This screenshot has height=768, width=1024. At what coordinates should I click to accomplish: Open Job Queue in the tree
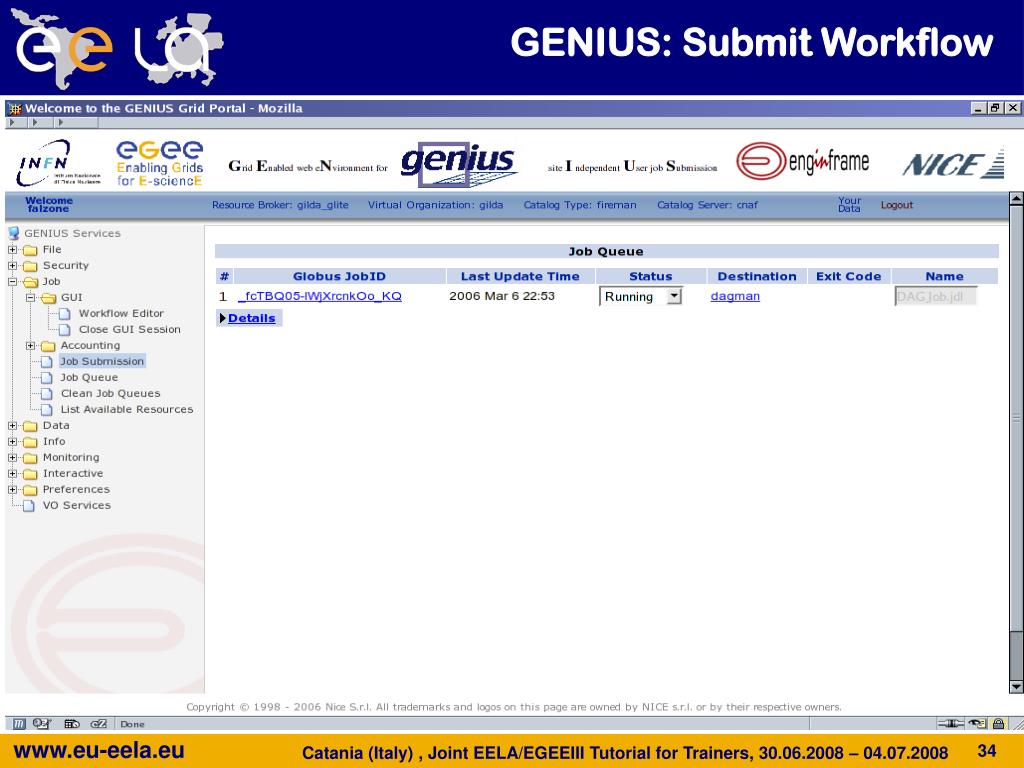coord(89,377)
